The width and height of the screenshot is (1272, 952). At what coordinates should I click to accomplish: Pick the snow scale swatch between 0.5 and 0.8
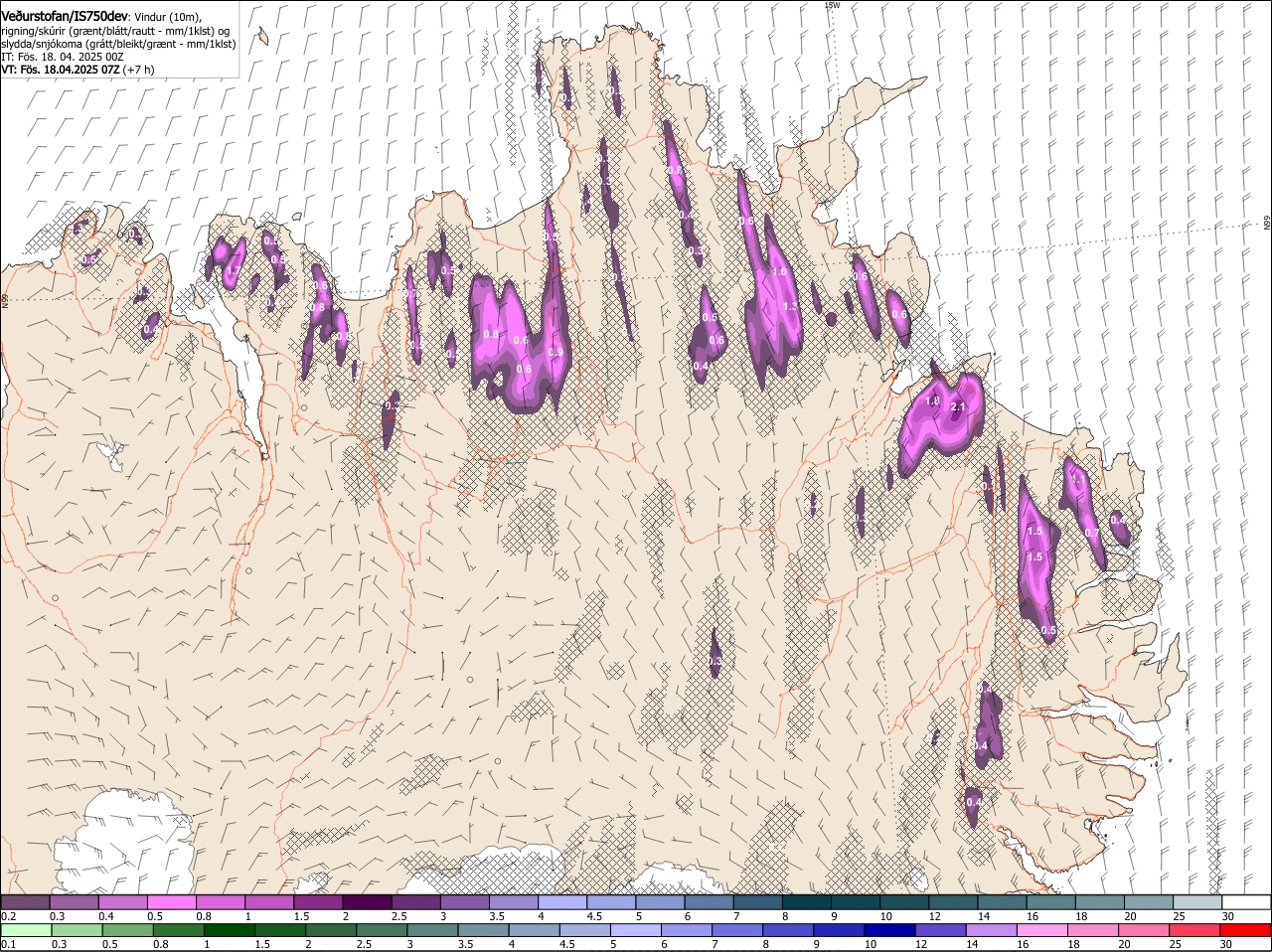[171, 902]
